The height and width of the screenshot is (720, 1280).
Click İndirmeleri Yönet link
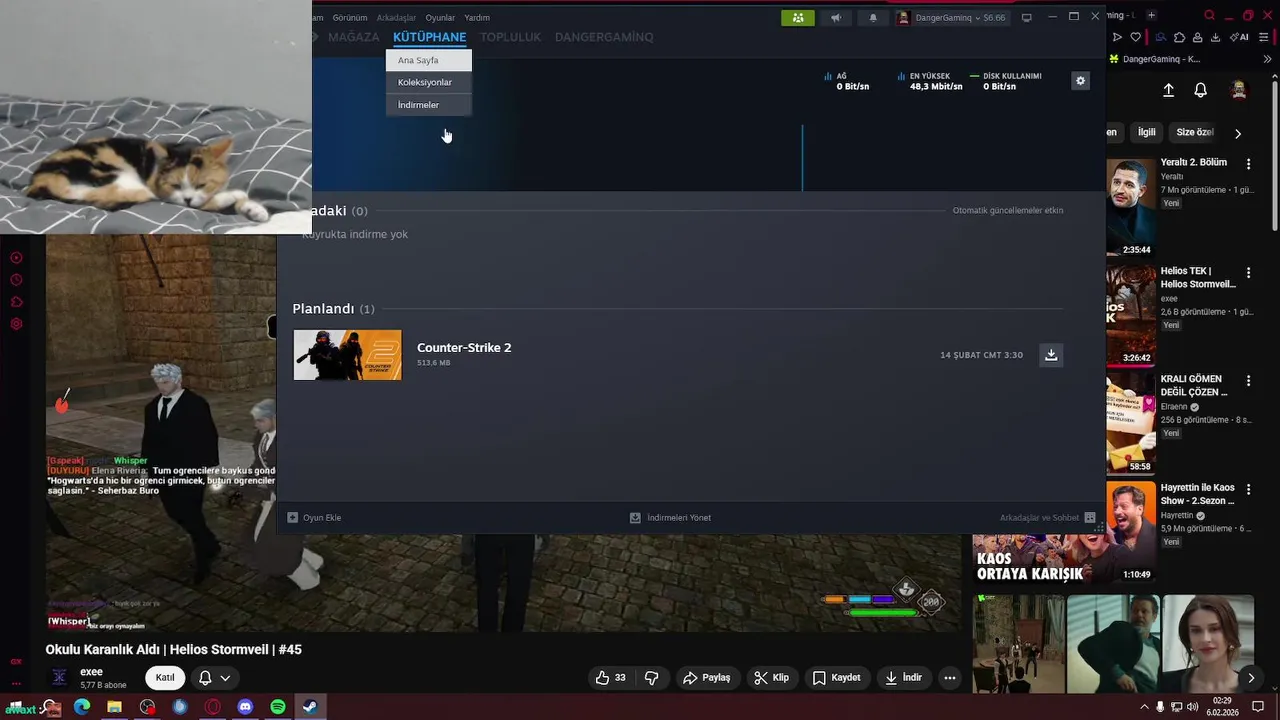click(x=670, y=518)
